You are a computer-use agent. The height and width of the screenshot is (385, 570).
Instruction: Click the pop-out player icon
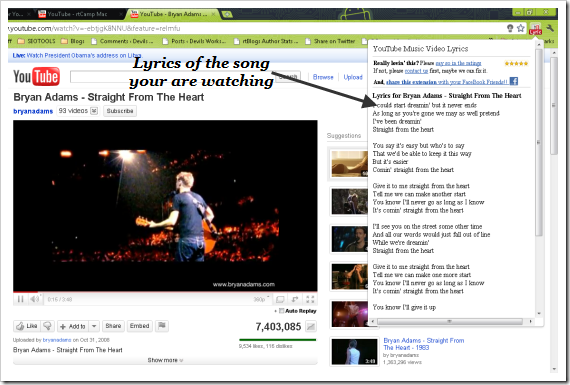295,299
